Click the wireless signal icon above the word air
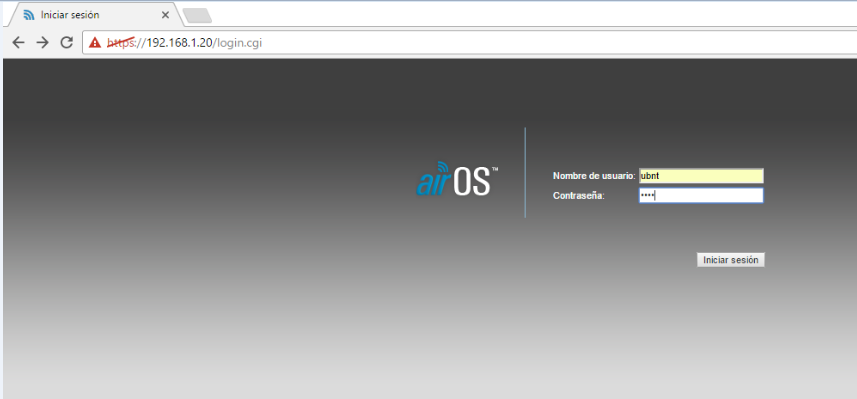 [442, 167]
